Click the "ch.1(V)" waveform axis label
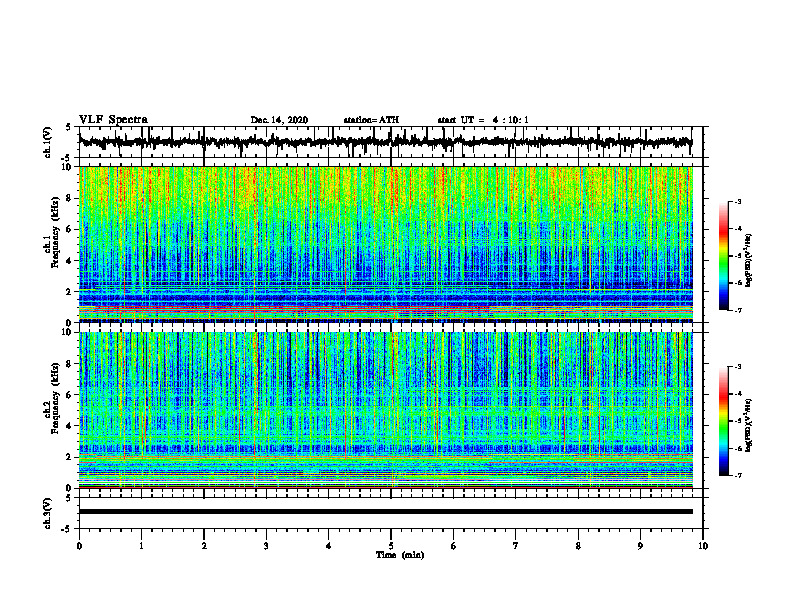 point(48,142)
